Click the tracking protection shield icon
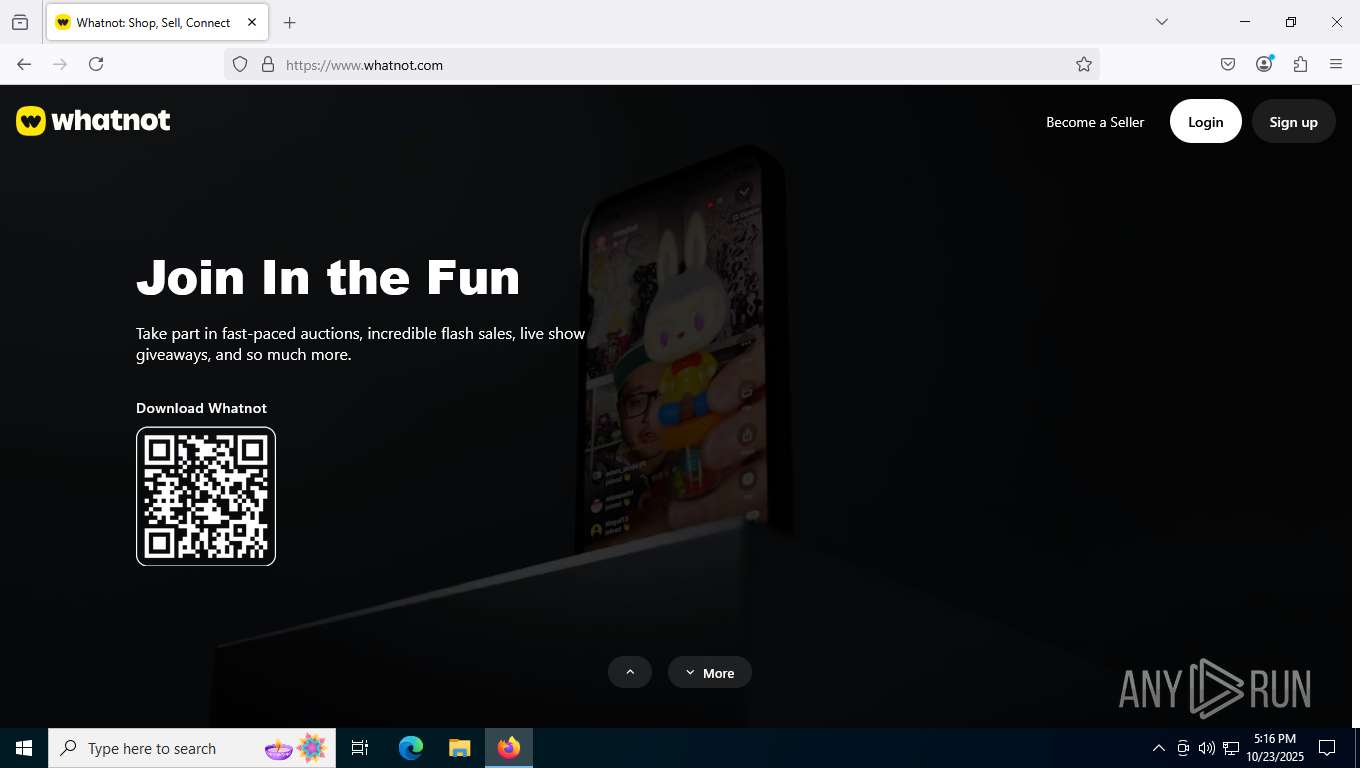This screenshot has height=768, width=1360. coord(240,65)
